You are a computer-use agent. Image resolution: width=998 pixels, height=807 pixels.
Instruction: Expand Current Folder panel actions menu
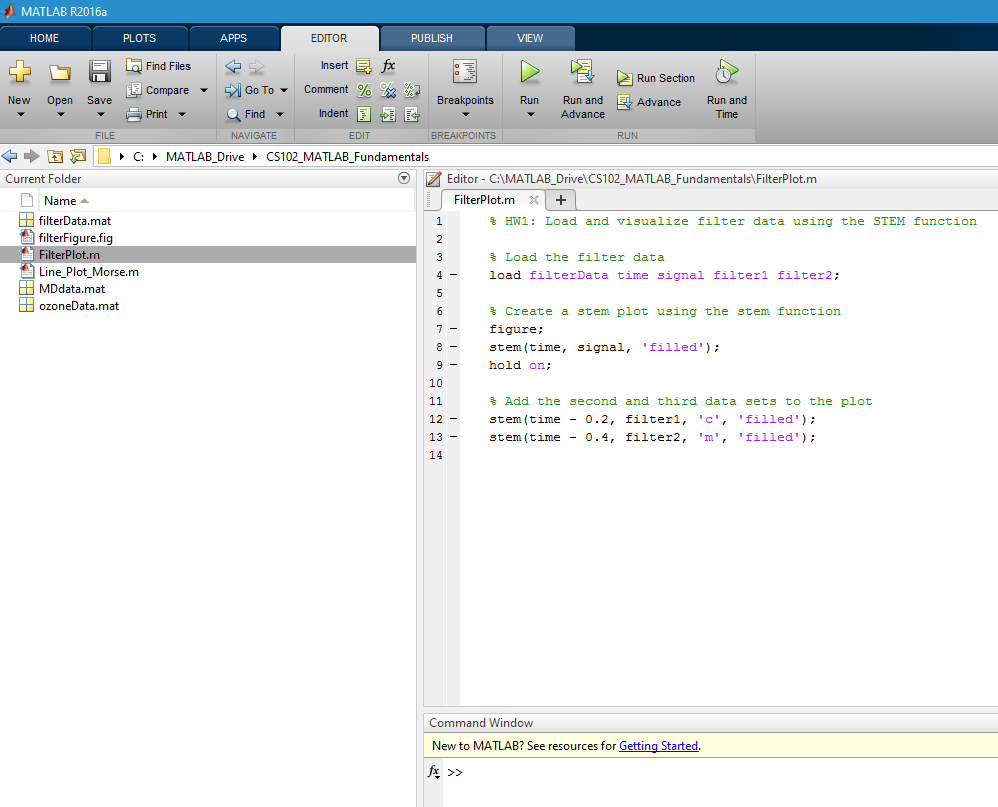[404, 179]
